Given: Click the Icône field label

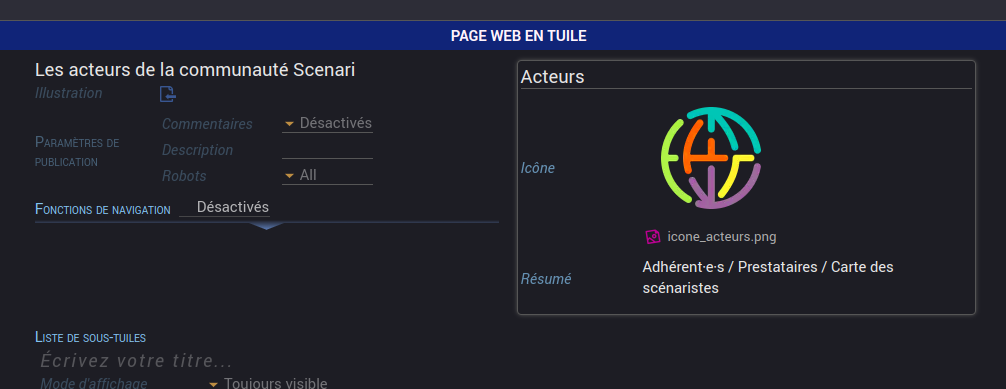Looking at the screenshot, I should pyautogui.click(x=538, y=169).
